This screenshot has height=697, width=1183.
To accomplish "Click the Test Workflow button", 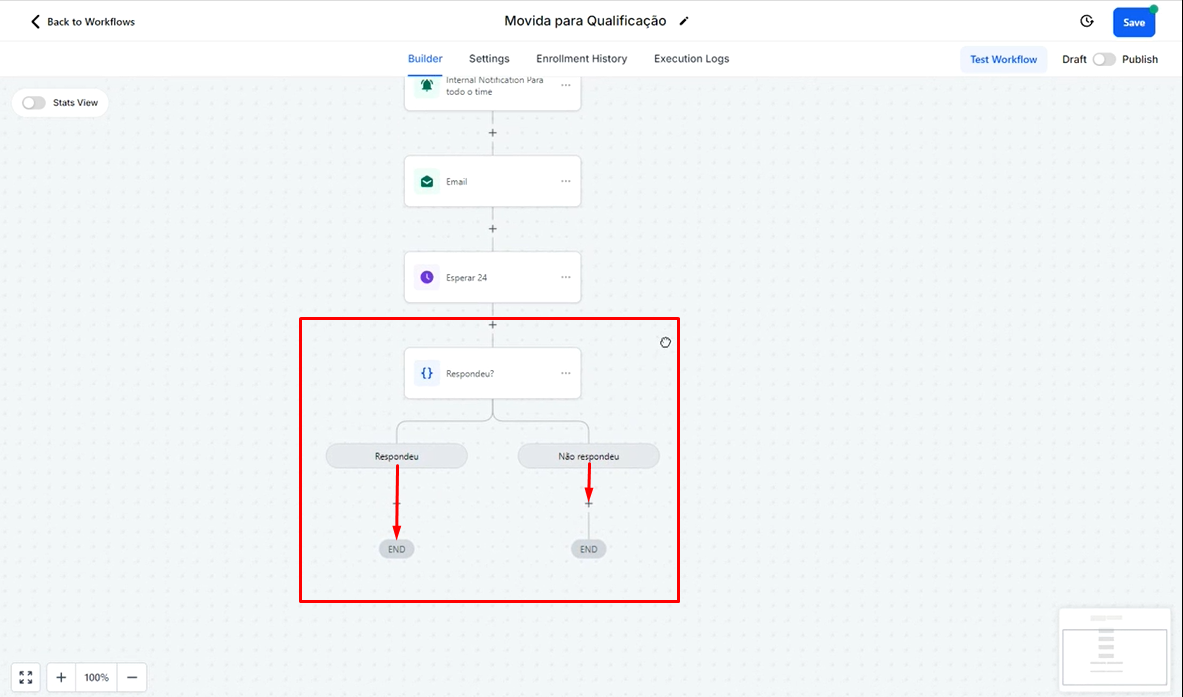I will point(1003,59).
